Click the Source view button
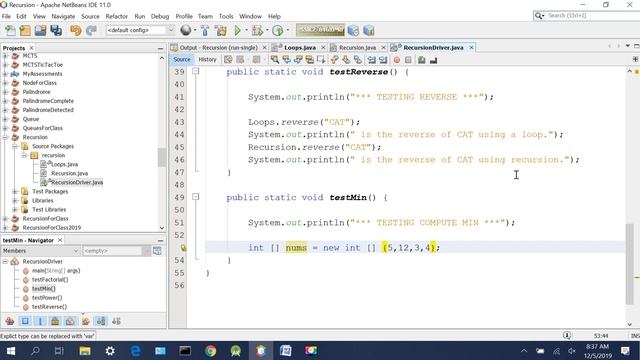The image size is (640, 360). pyautogui.click(x=182, y=60)
